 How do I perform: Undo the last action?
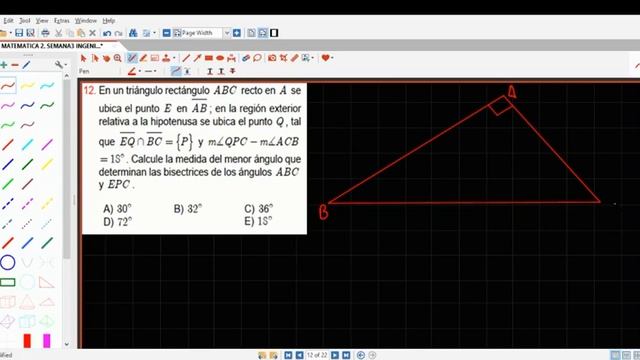(x=107, y=33)
